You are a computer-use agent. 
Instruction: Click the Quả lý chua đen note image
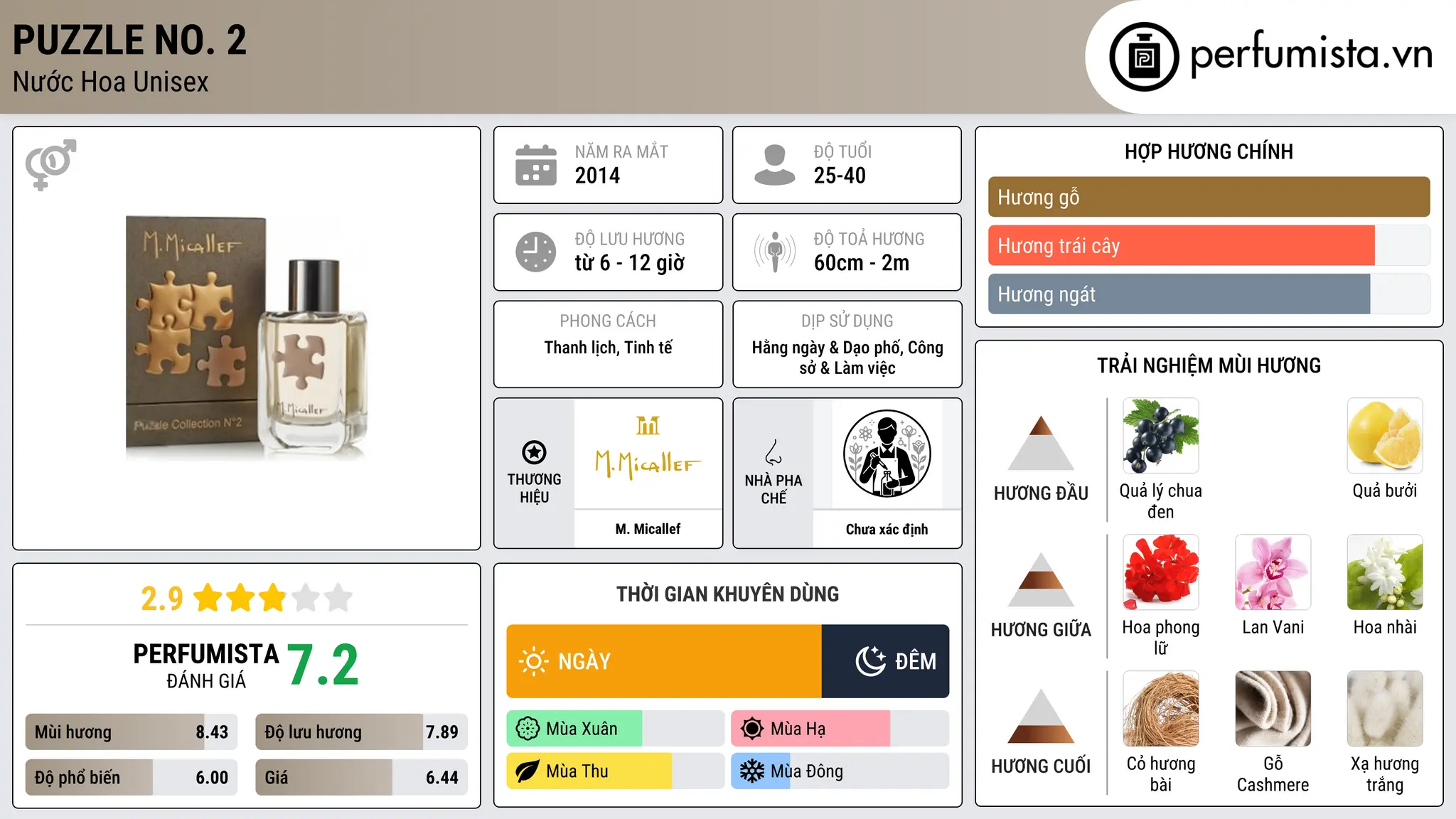[x=1160, y=436]
